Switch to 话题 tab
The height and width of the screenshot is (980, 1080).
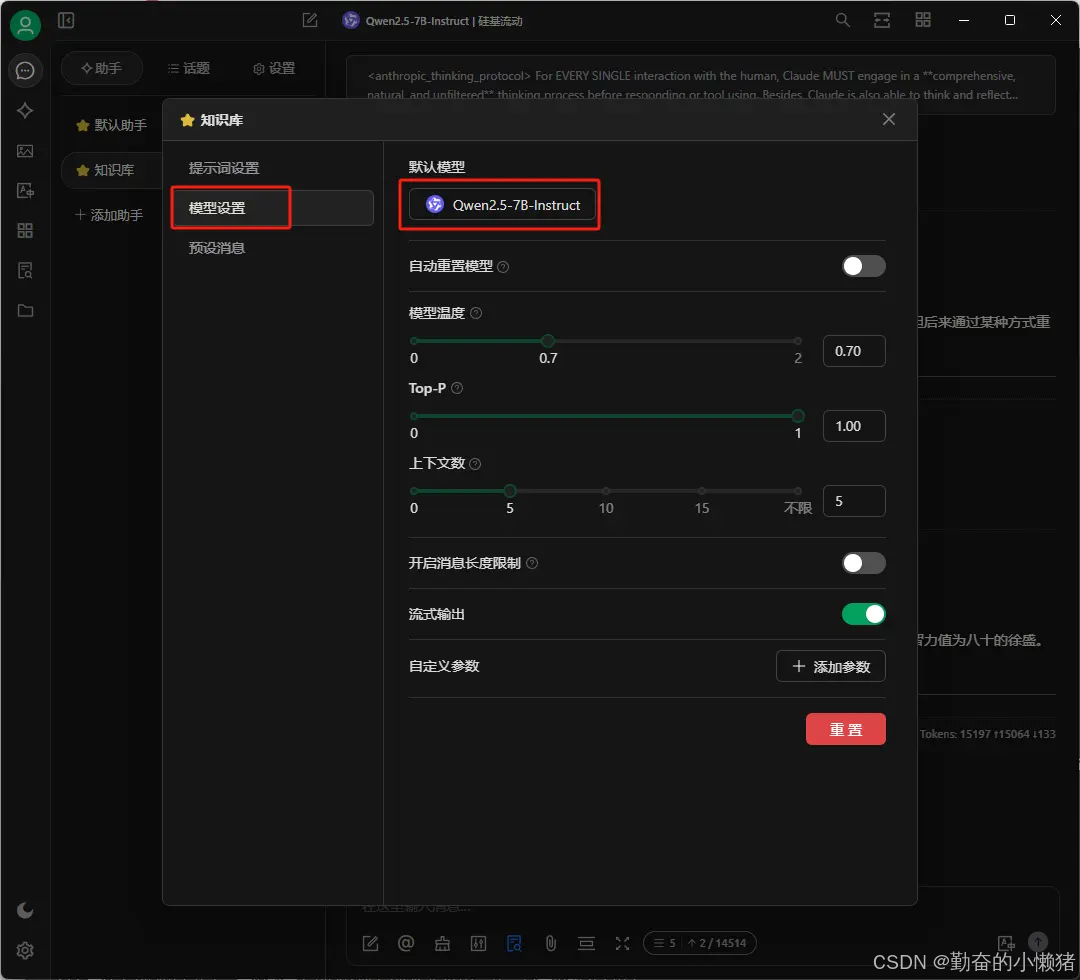(x=189, y=68)
